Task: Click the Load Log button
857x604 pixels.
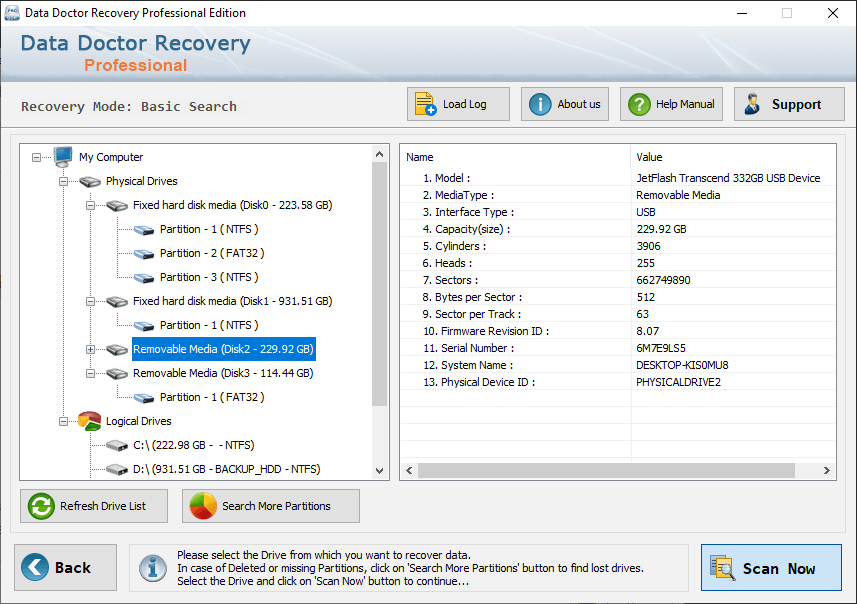Action: click(458, 104)
